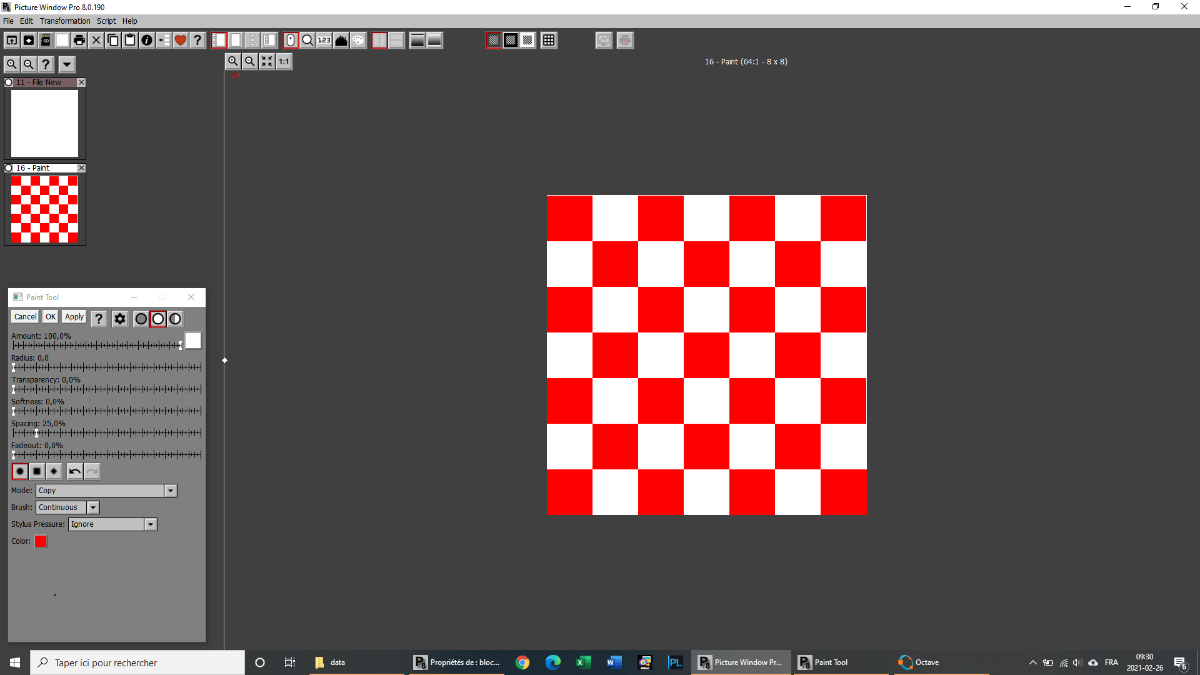1200x675 pixels.
Task: Select the square brush shape
Action: coord(37,471)
